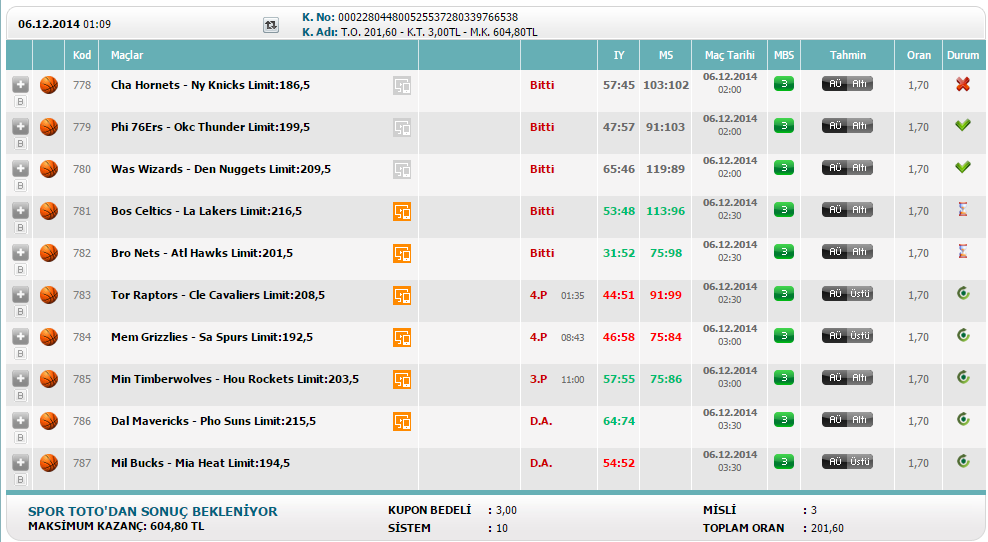Click hourglass status on Bos Celtics row
The image size is (988, 542).
pos(963,209)
